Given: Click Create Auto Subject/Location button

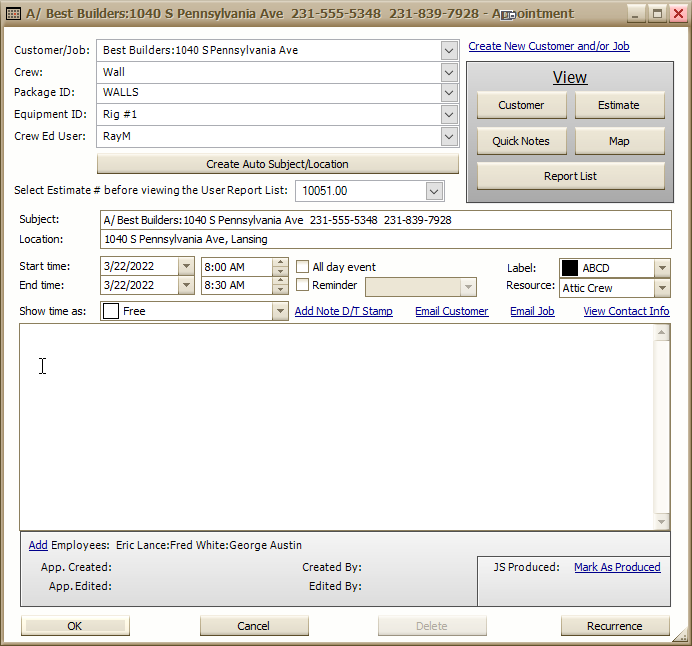Looking at the screenshot, I should (x=277, y=164).
